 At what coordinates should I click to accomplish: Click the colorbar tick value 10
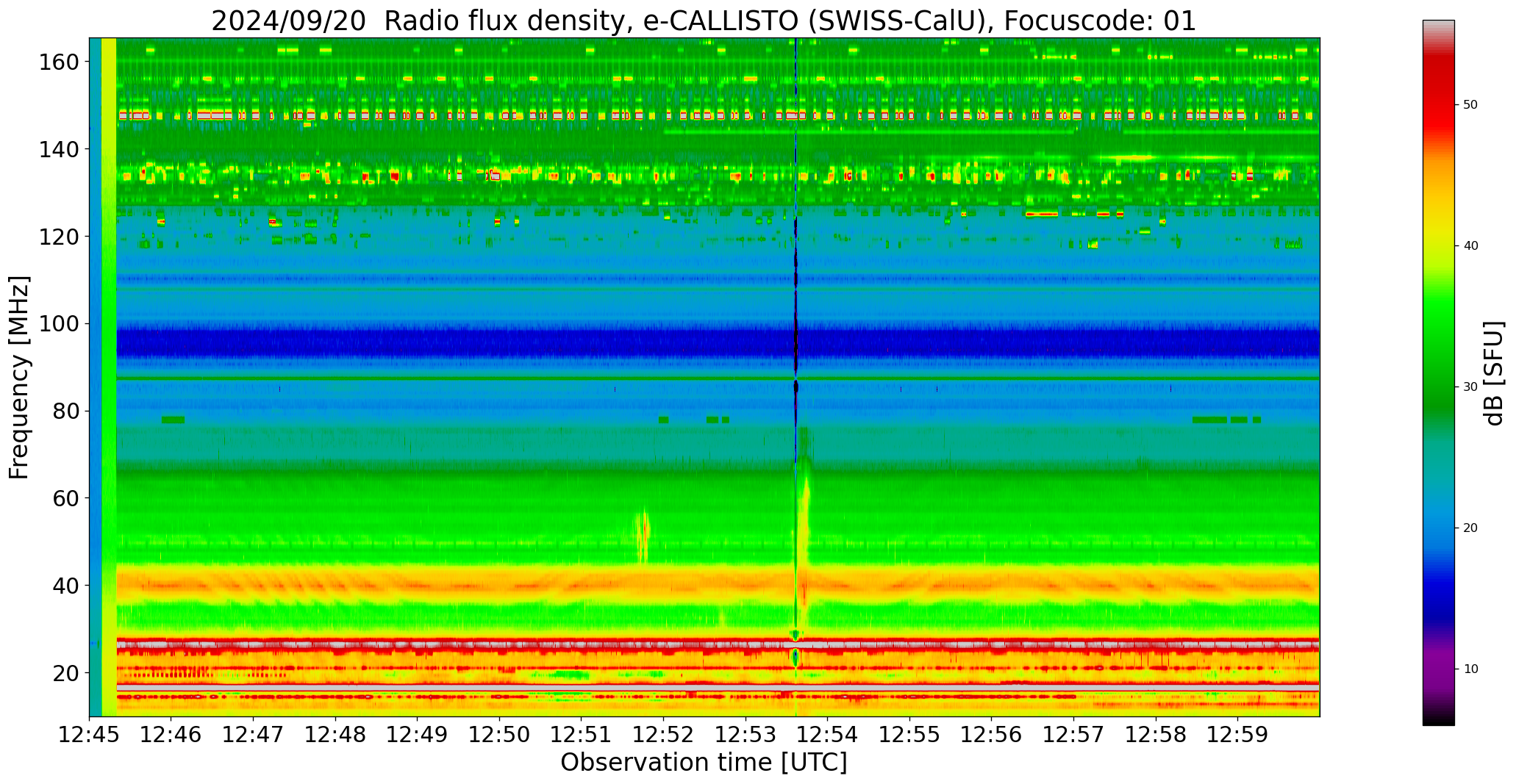click(x=1470, y=669)
